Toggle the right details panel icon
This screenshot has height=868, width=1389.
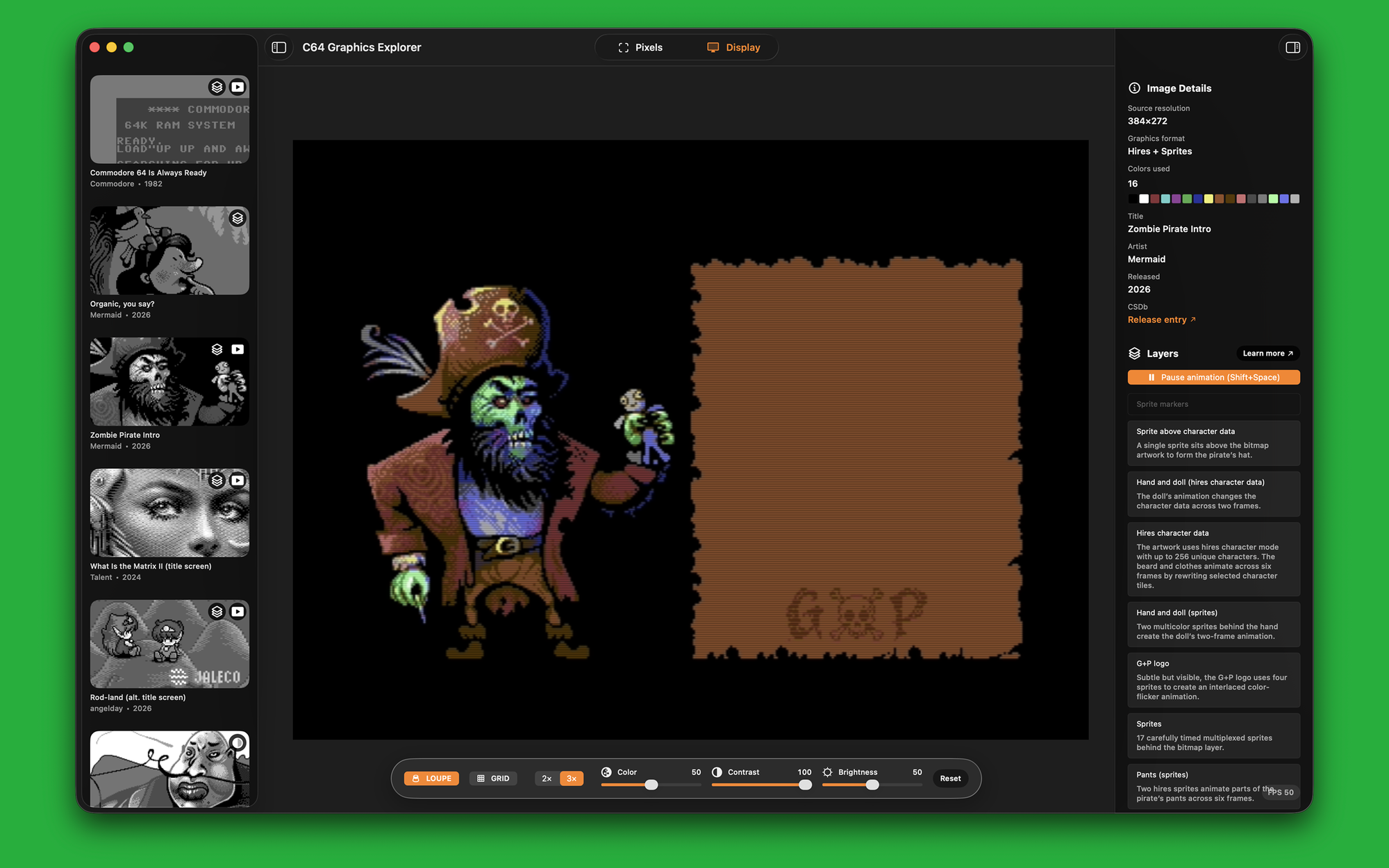coord(1292,47)
